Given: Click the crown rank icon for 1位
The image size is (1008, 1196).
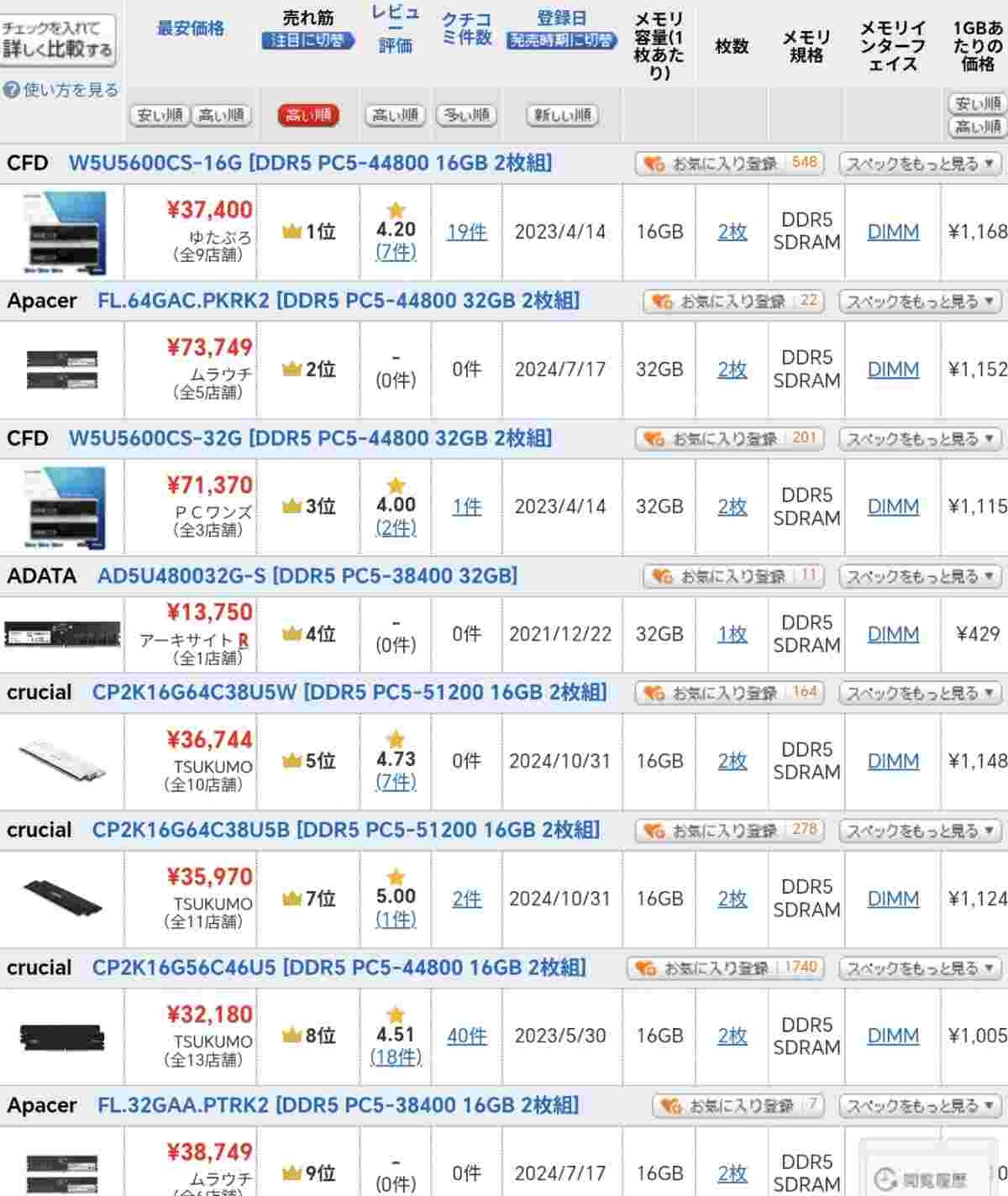Looking at the screenshot, I should 291,232.
